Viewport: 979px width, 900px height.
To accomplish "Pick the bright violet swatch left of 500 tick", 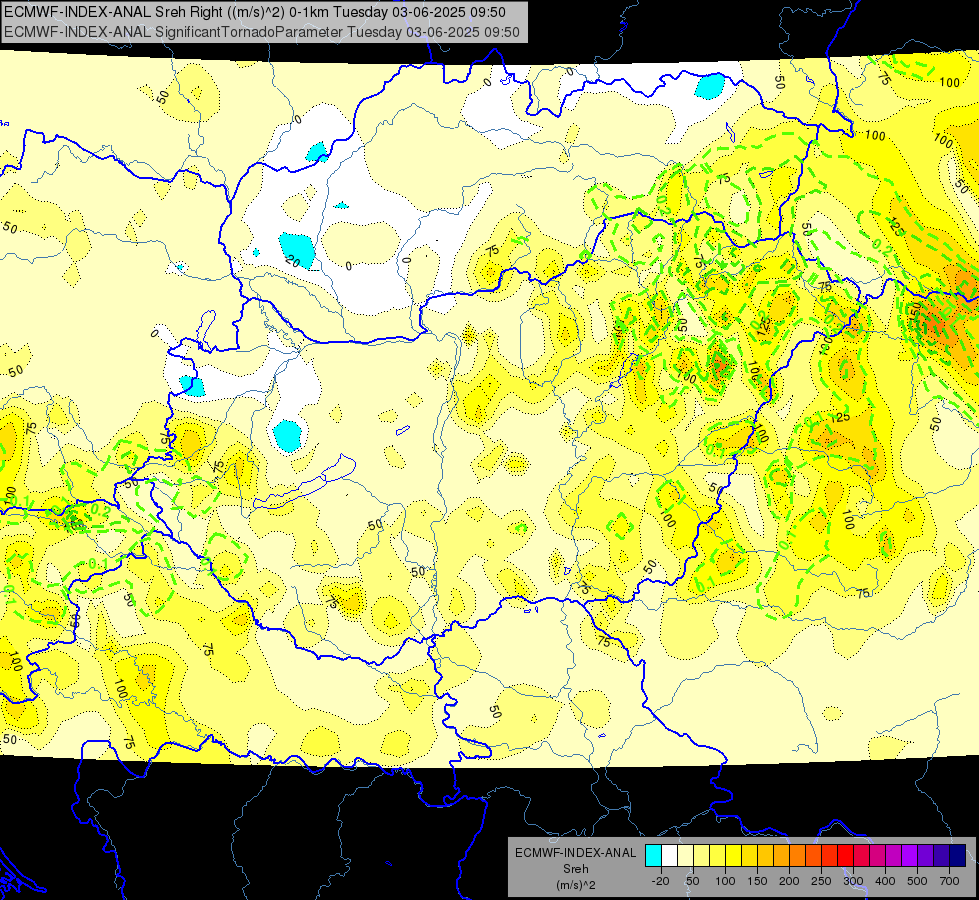I will (910, 856).
